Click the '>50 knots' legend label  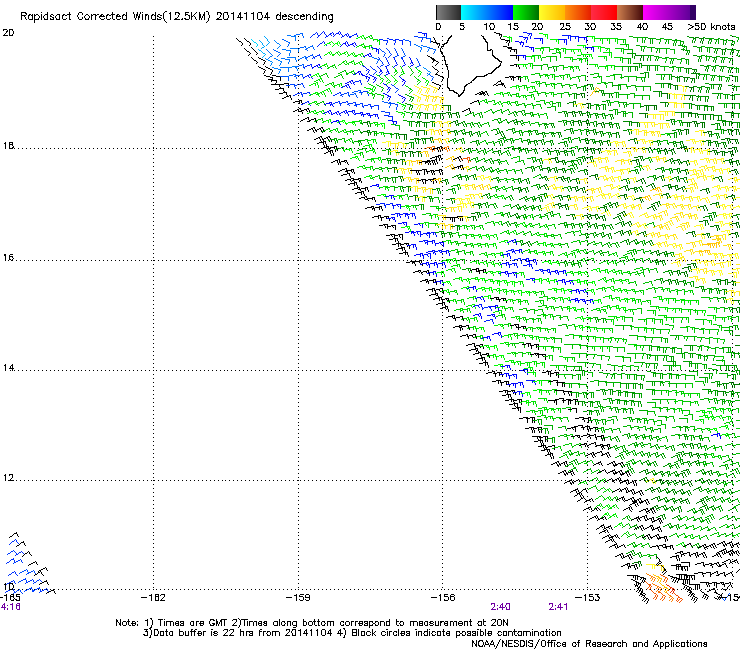click(x=711, y=27)
